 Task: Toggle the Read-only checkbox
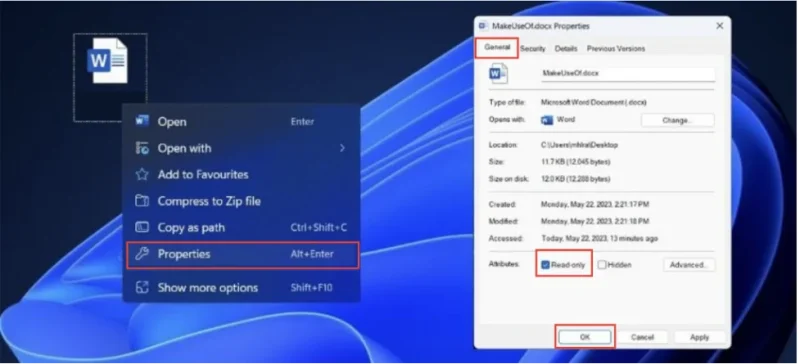(545, 265)
